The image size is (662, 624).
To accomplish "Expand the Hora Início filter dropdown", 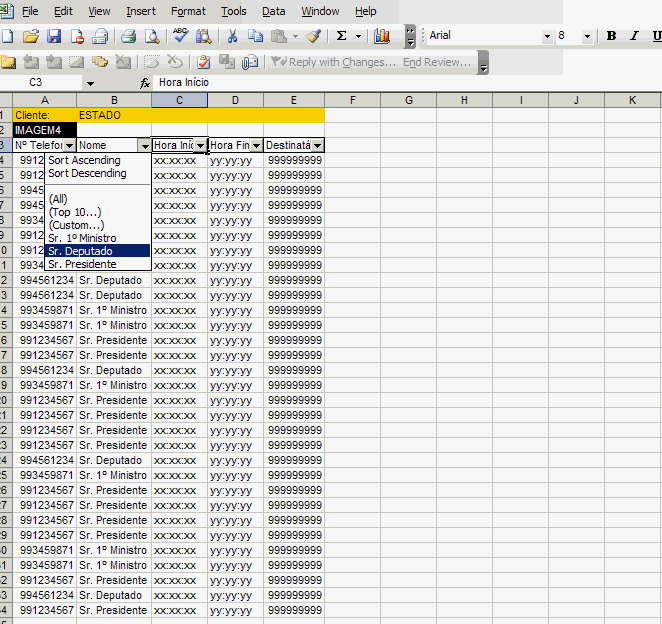I will (200, 146).
